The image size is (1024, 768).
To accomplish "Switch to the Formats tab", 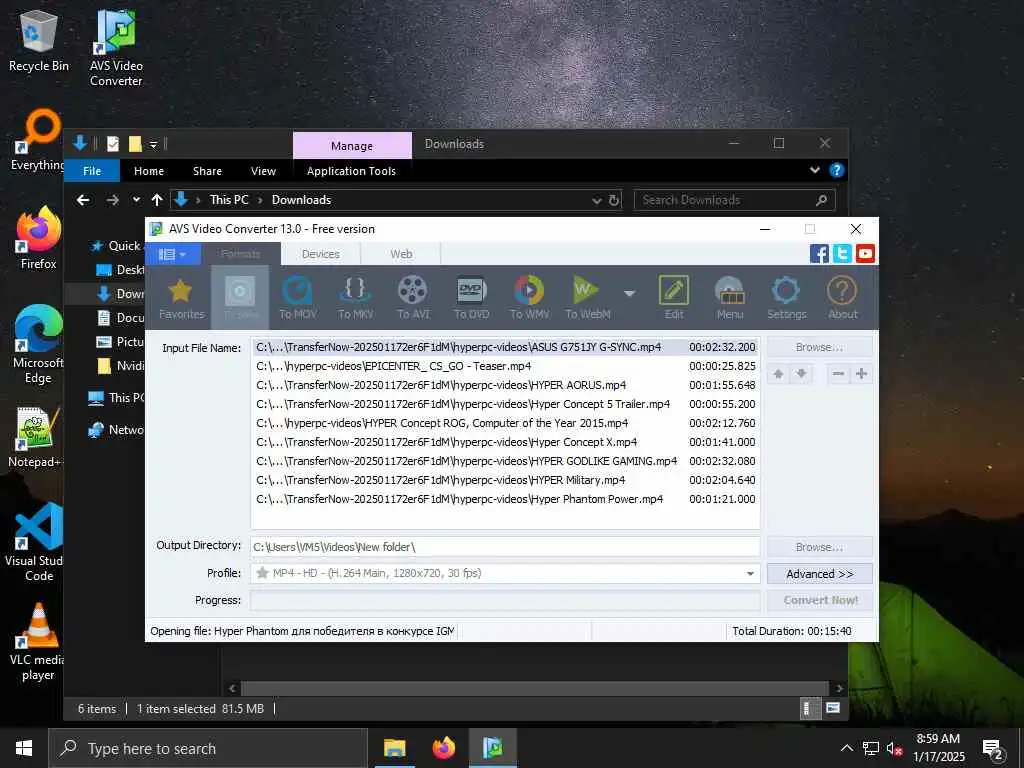I will 241,254.
